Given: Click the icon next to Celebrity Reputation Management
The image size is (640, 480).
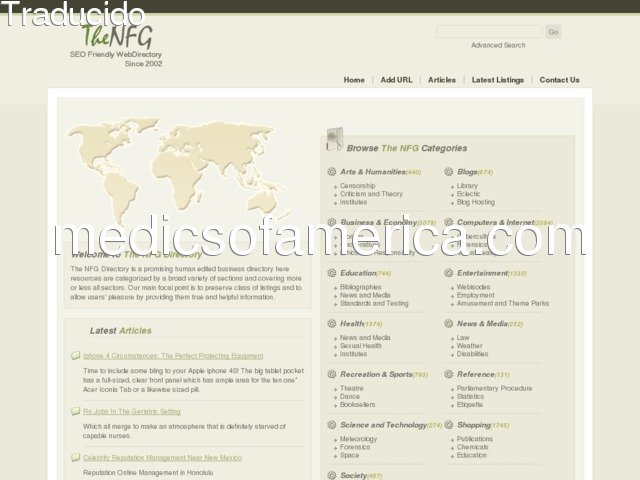Looking at the screenshot, I should [x=75, y=458].
